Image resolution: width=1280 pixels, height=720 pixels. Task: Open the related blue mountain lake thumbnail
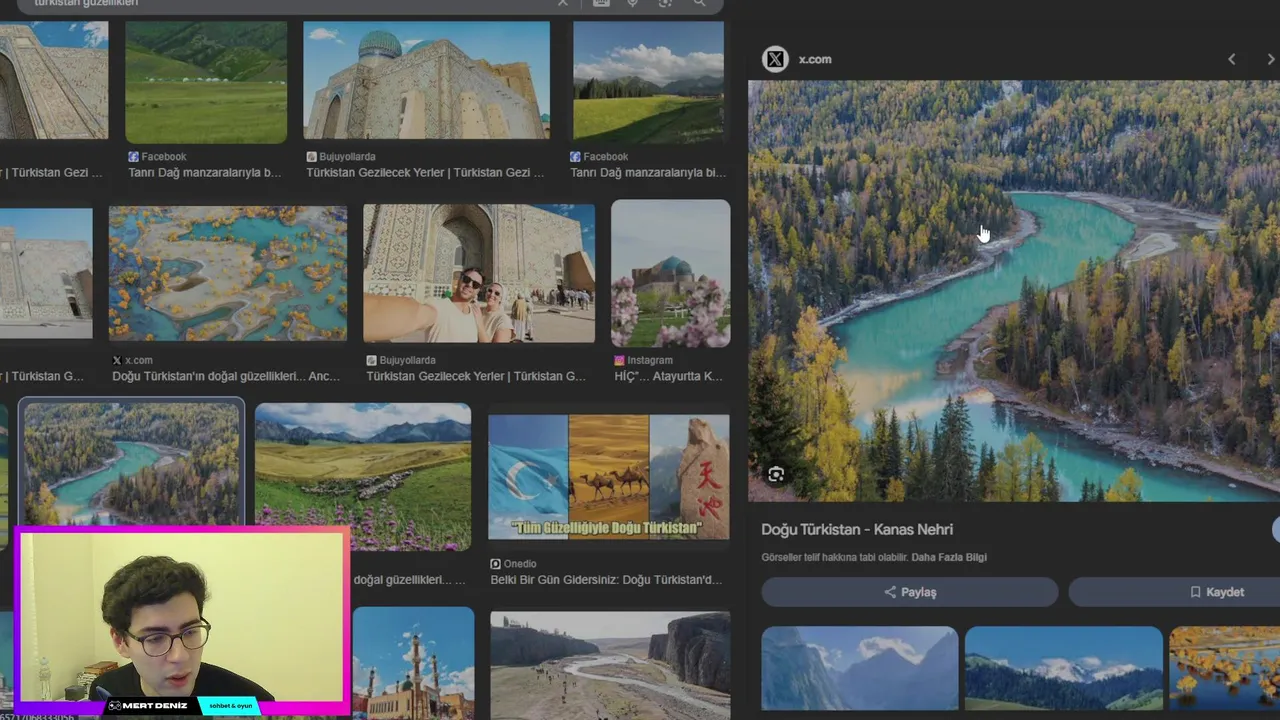pyautogui.click(x=859, y=668)
